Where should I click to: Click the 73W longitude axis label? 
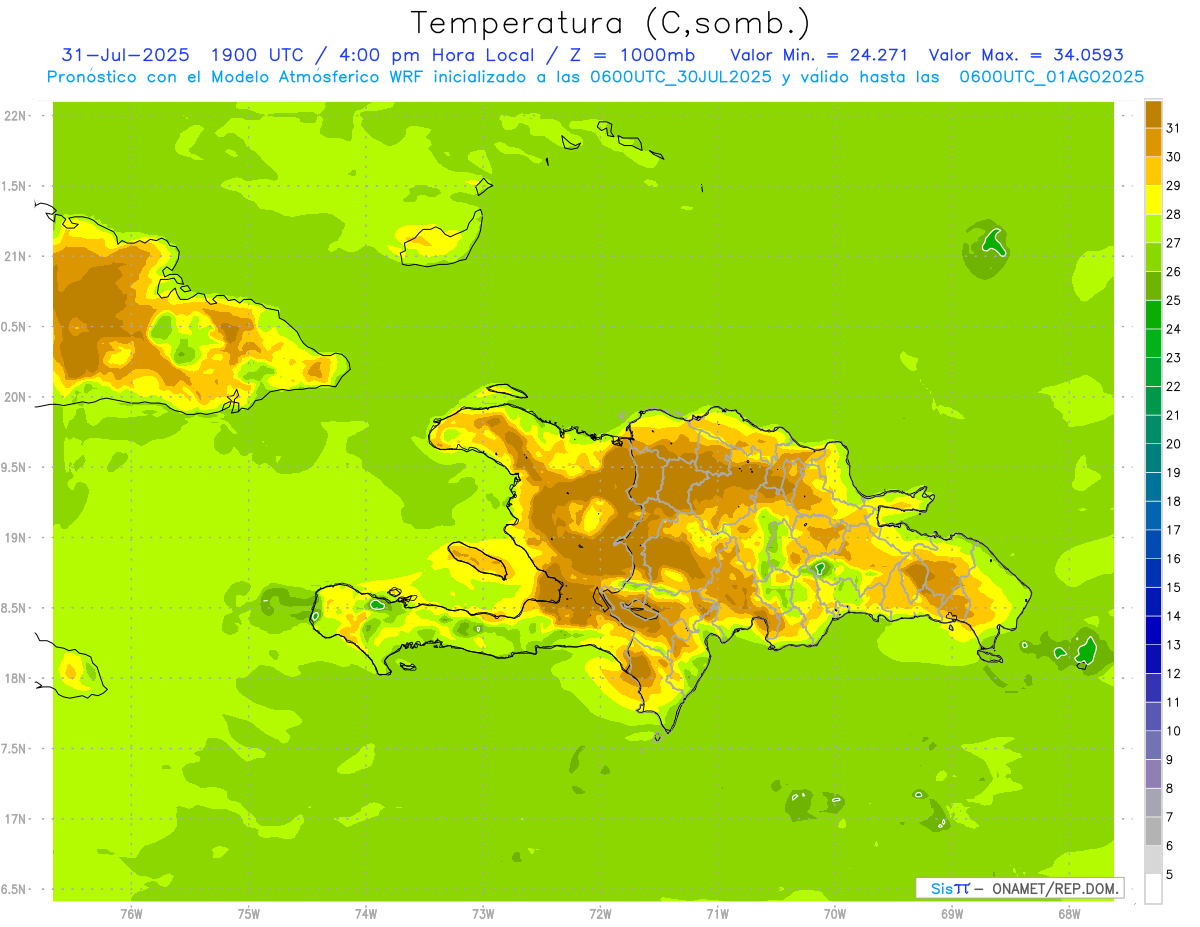click(483, 914)
